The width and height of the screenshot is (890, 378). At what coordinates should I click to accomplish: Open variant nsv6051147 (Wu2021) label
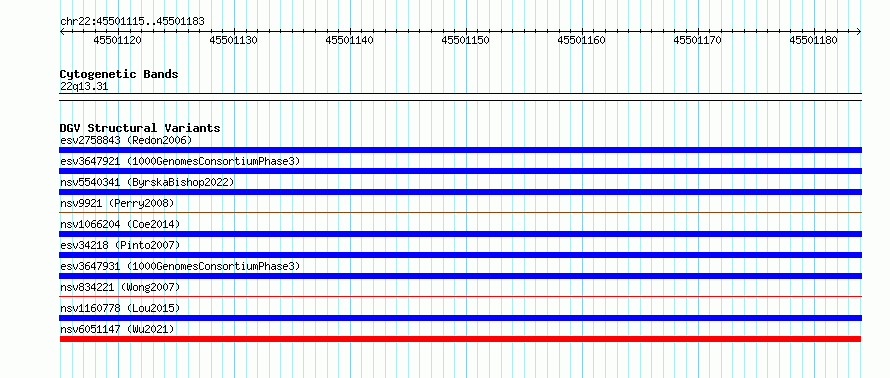pyautogui.click(x=117, y=329)
